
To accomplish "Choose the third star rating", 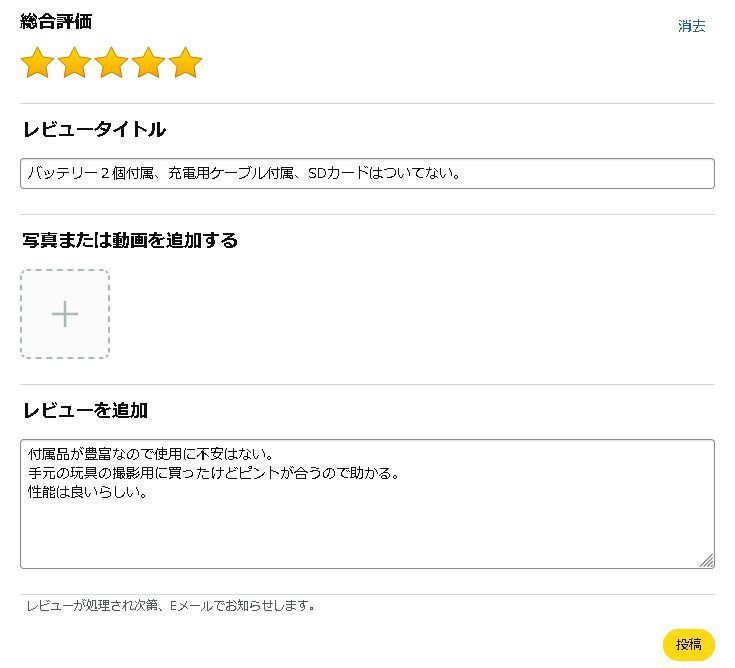I will (x=112, y=62).
